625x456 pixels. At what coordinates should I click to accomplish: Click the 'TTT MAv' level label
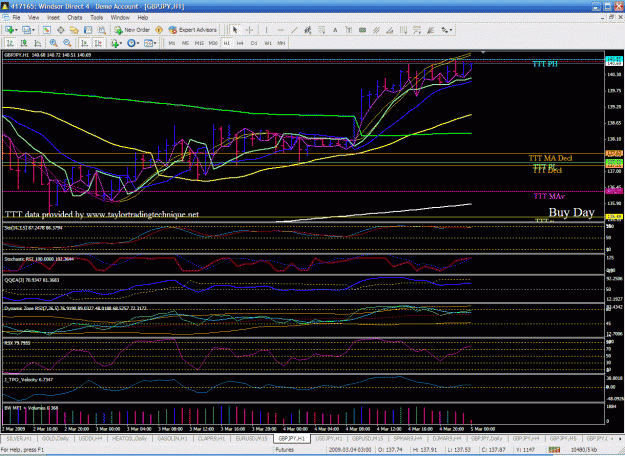tap(549, 196)
